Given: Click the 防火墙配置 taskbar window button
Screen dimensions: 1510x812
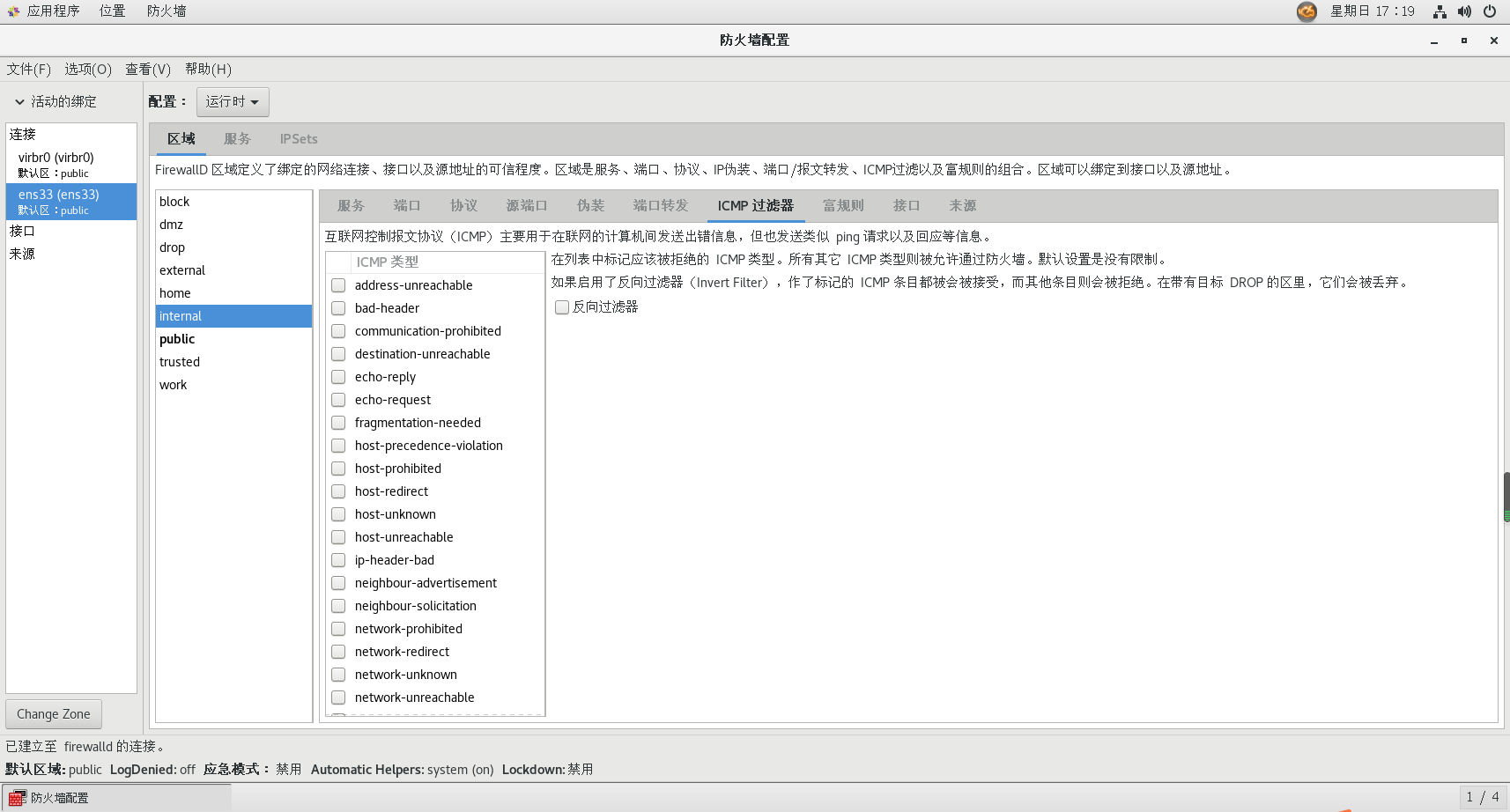Looking at the screenshot, I should tap(116, 798).
